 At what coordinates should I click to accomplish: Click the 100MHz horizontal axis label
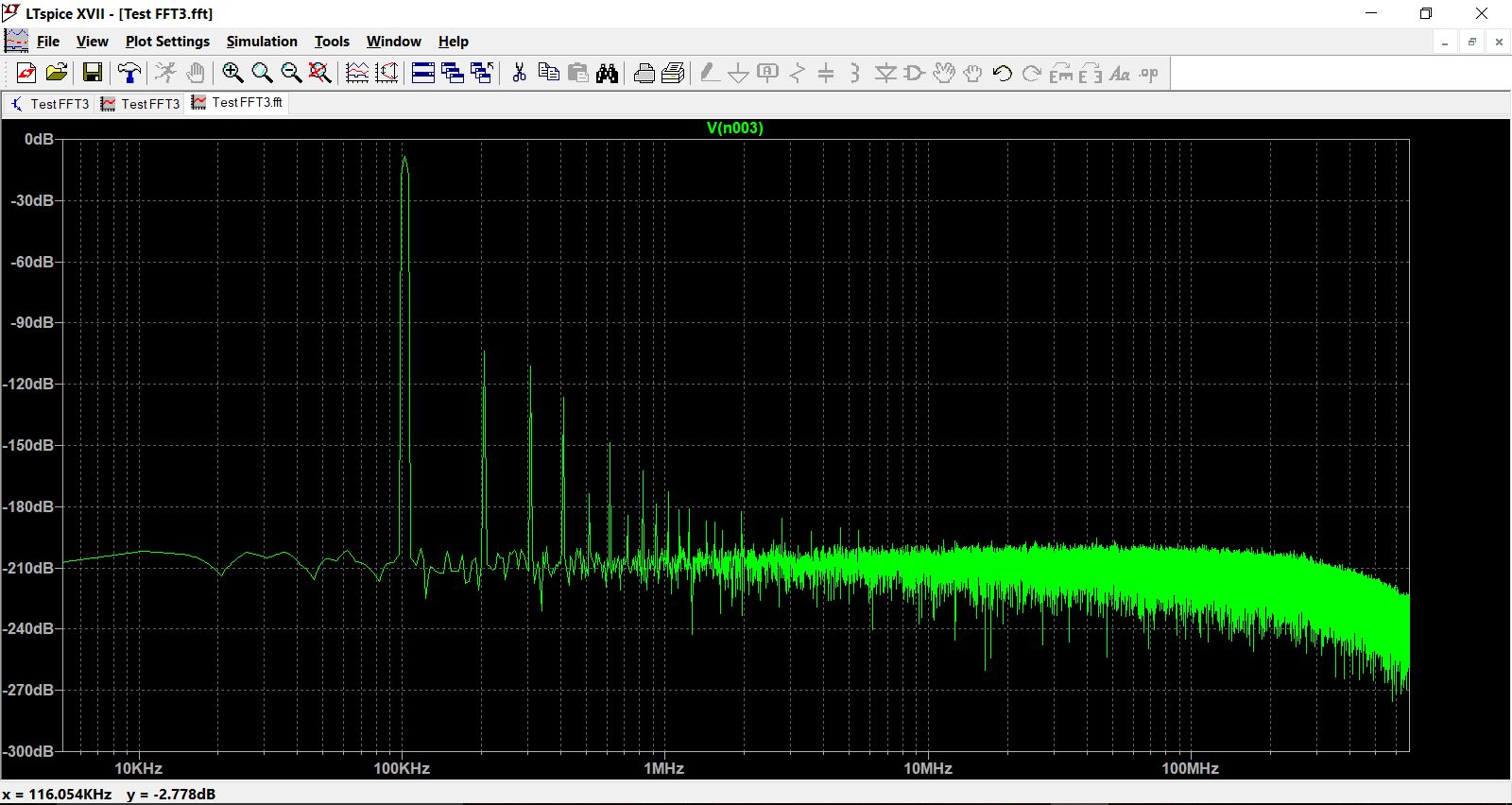[1190, 768]
